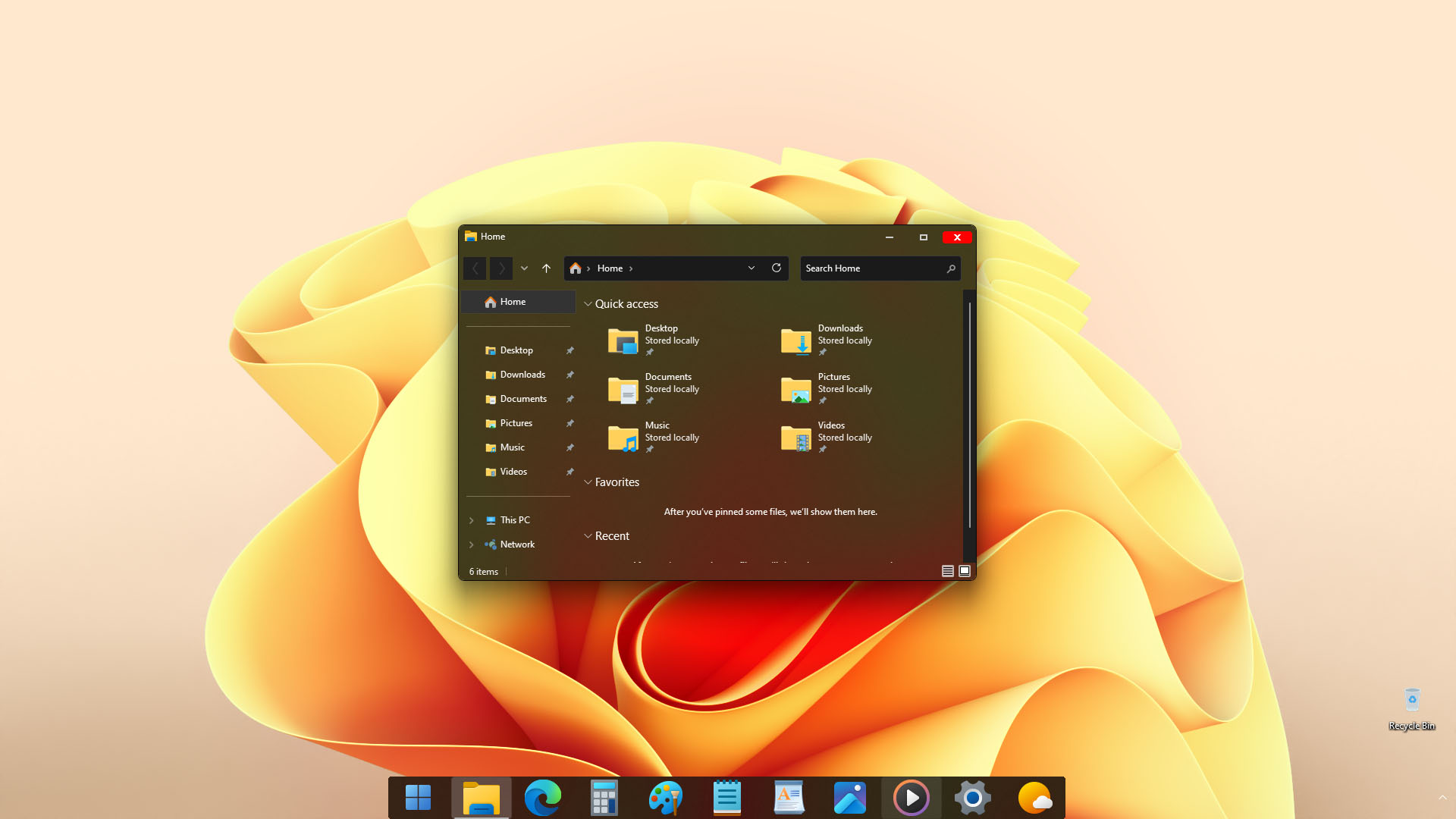Click the back navigation button

pos(475,268)
